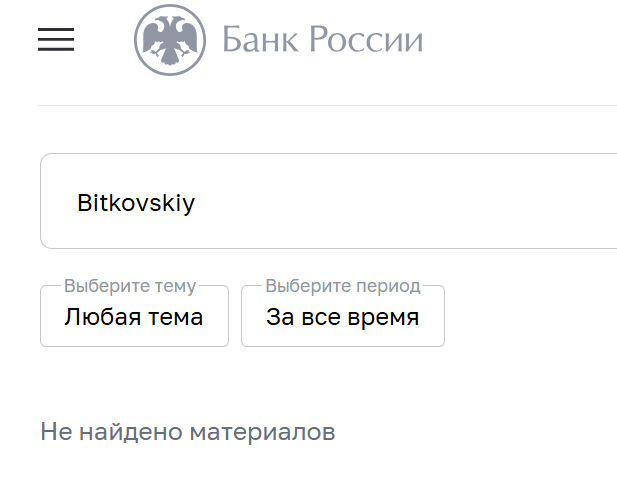This screenshot has width=617, height=485.
Task: Click the "Выберите тему" field label
Action: tap(130, 286)
